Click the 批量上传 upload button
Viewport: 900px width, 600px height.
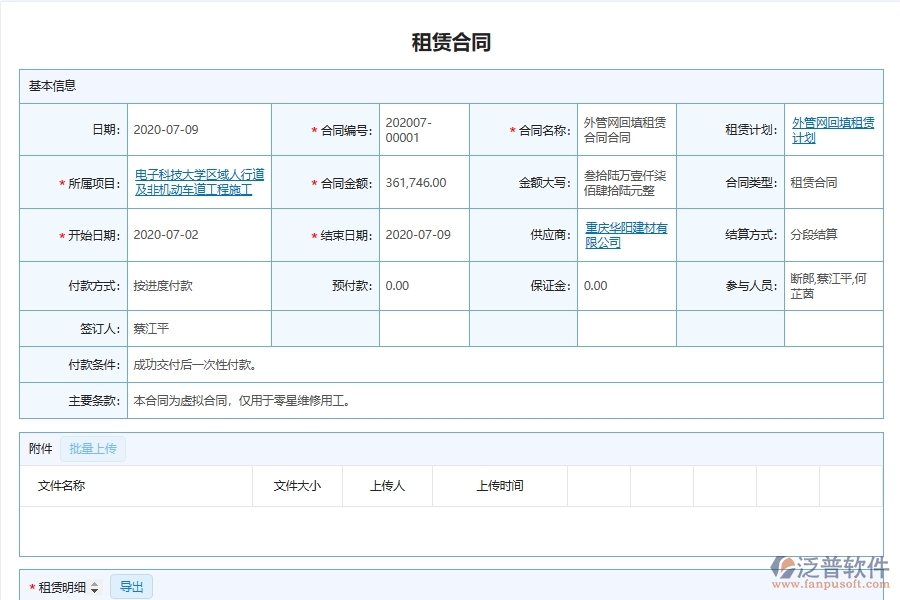pos(93,448)
